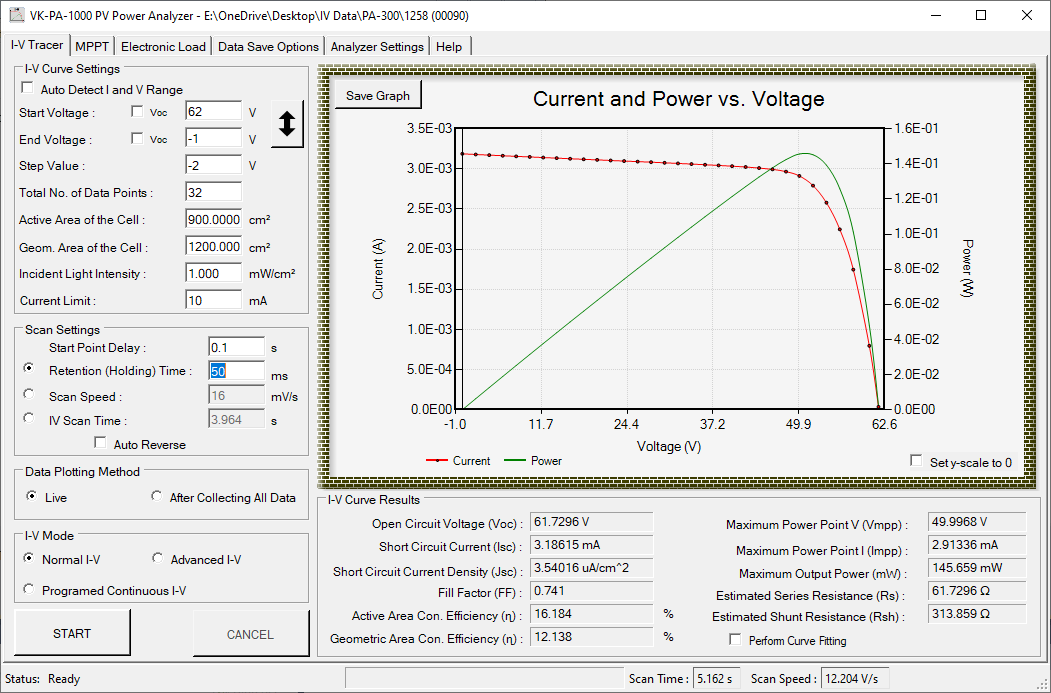Close the PV Power Analyzer window
Screen dimensions: 1051x693
click(1026, 15)
